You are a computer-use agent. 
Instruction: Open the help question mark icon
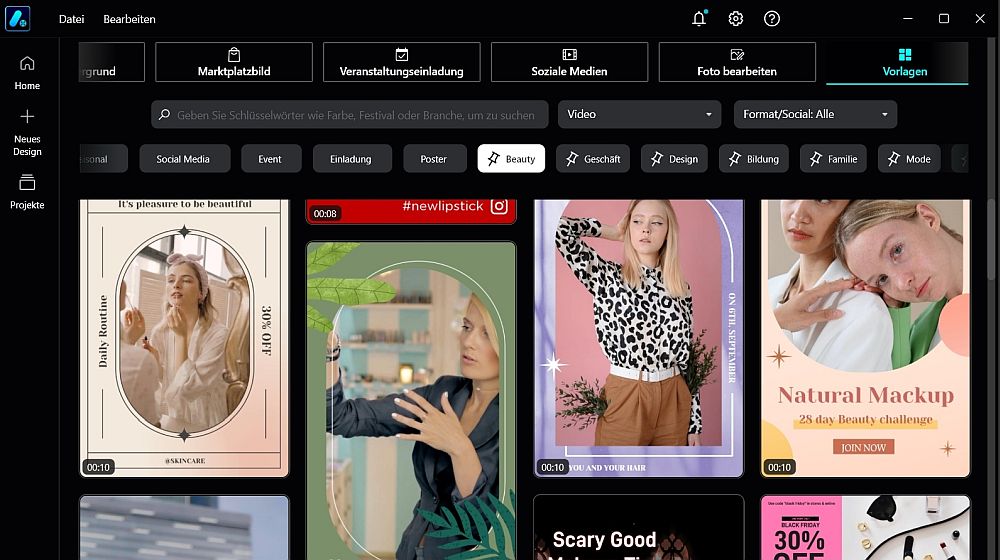[x=772, y=18]
